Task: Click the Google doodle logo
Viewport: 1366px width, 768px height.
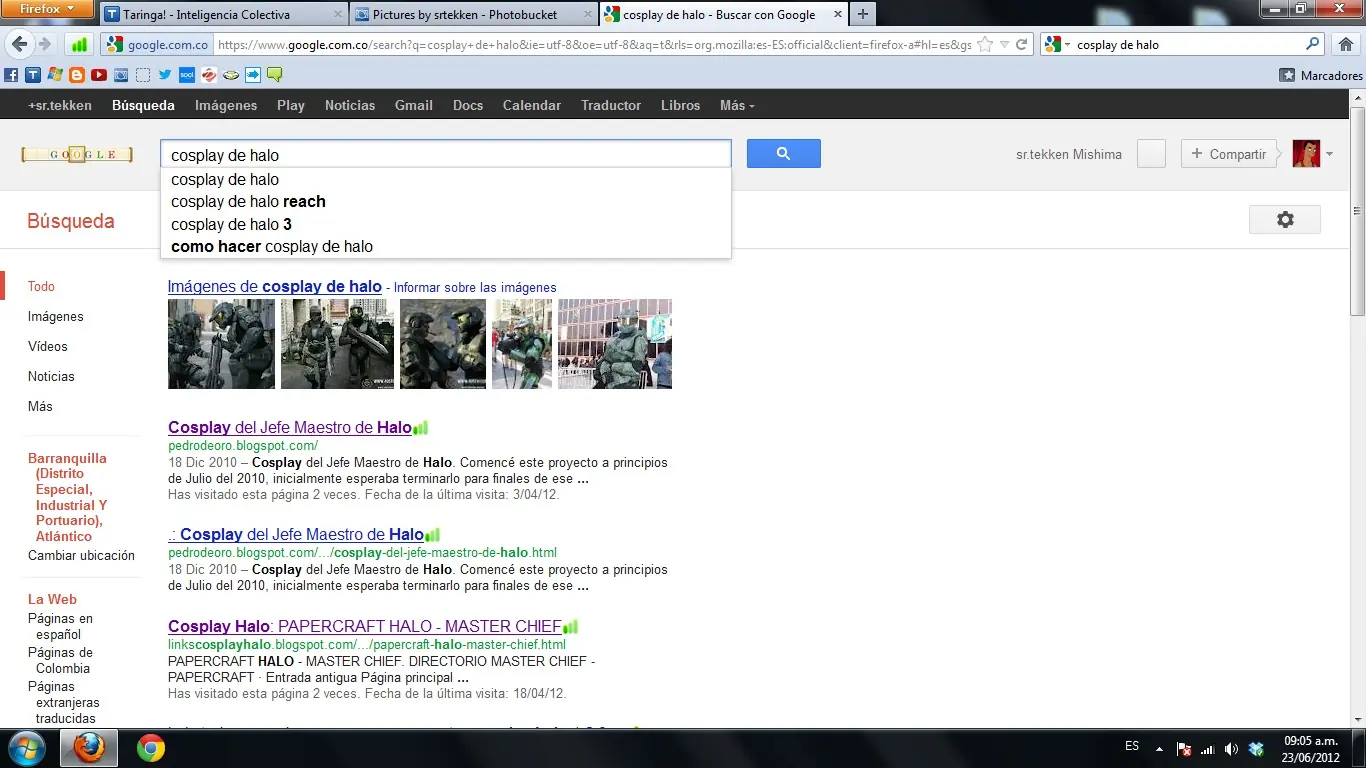Action: (77, 154)
